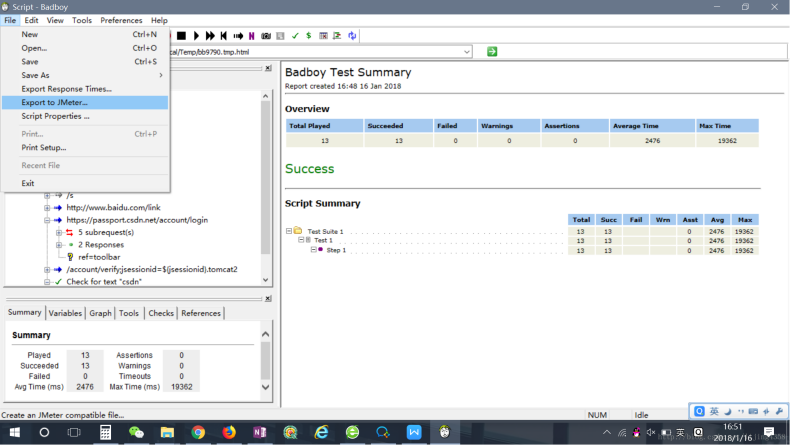Switch to the Checks tab
This screenshot has height=445, width=790.
pos(161,313)
